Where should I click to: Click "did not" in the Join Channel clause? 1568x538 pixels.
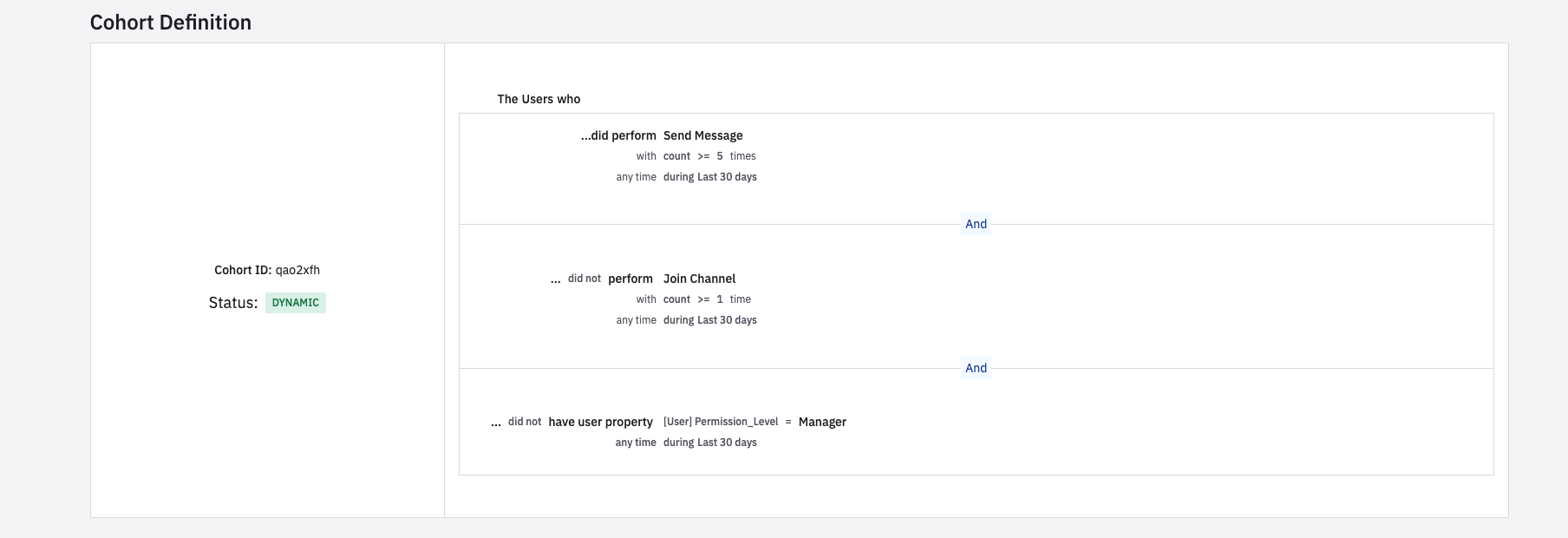[x=584, y=279]
